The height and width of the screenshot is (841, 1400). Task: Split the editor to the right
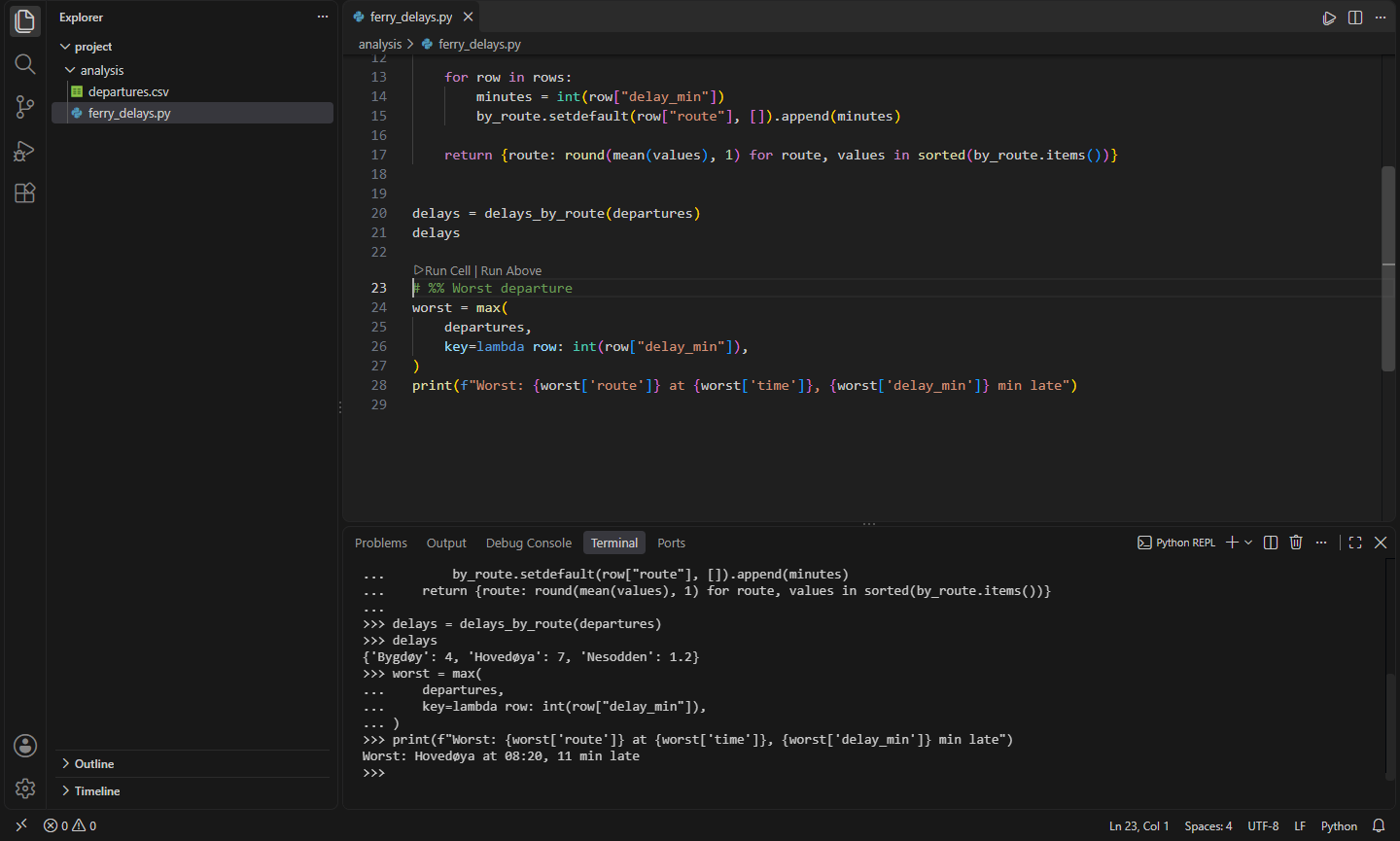[x=1355, y=18]
